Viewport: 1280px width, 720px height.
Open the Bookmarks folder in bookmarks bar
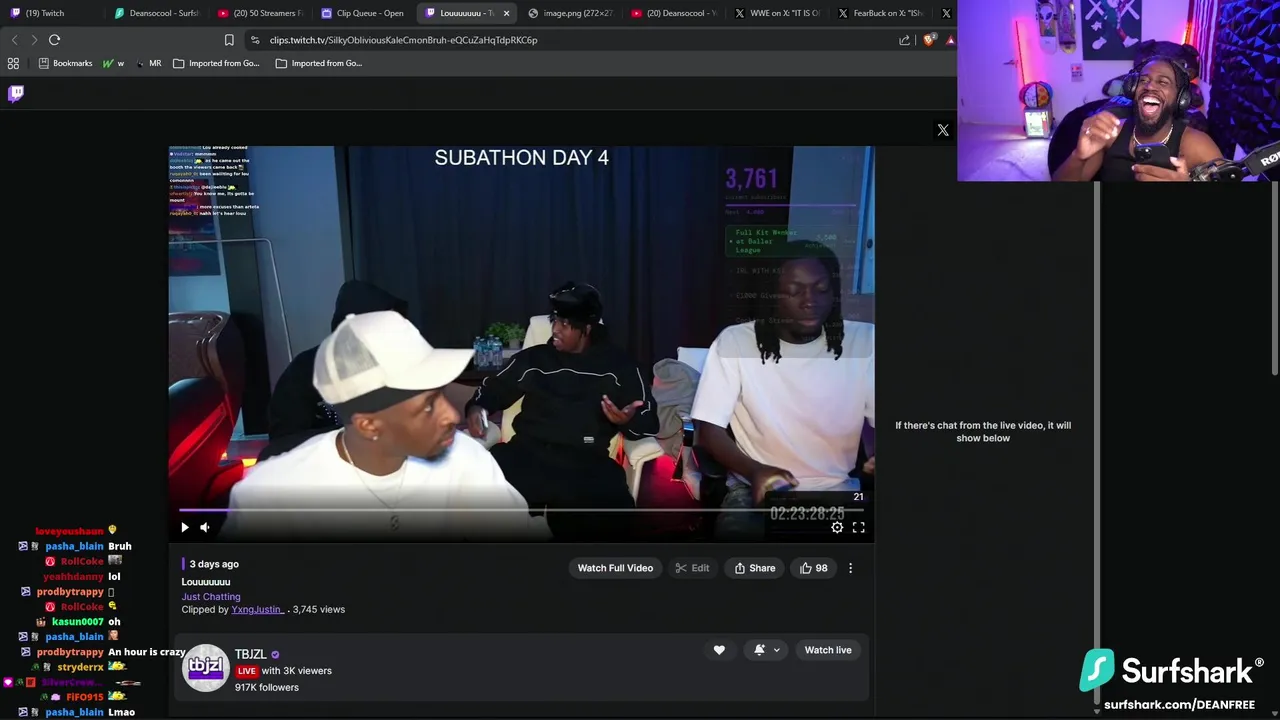coord(65,63)
